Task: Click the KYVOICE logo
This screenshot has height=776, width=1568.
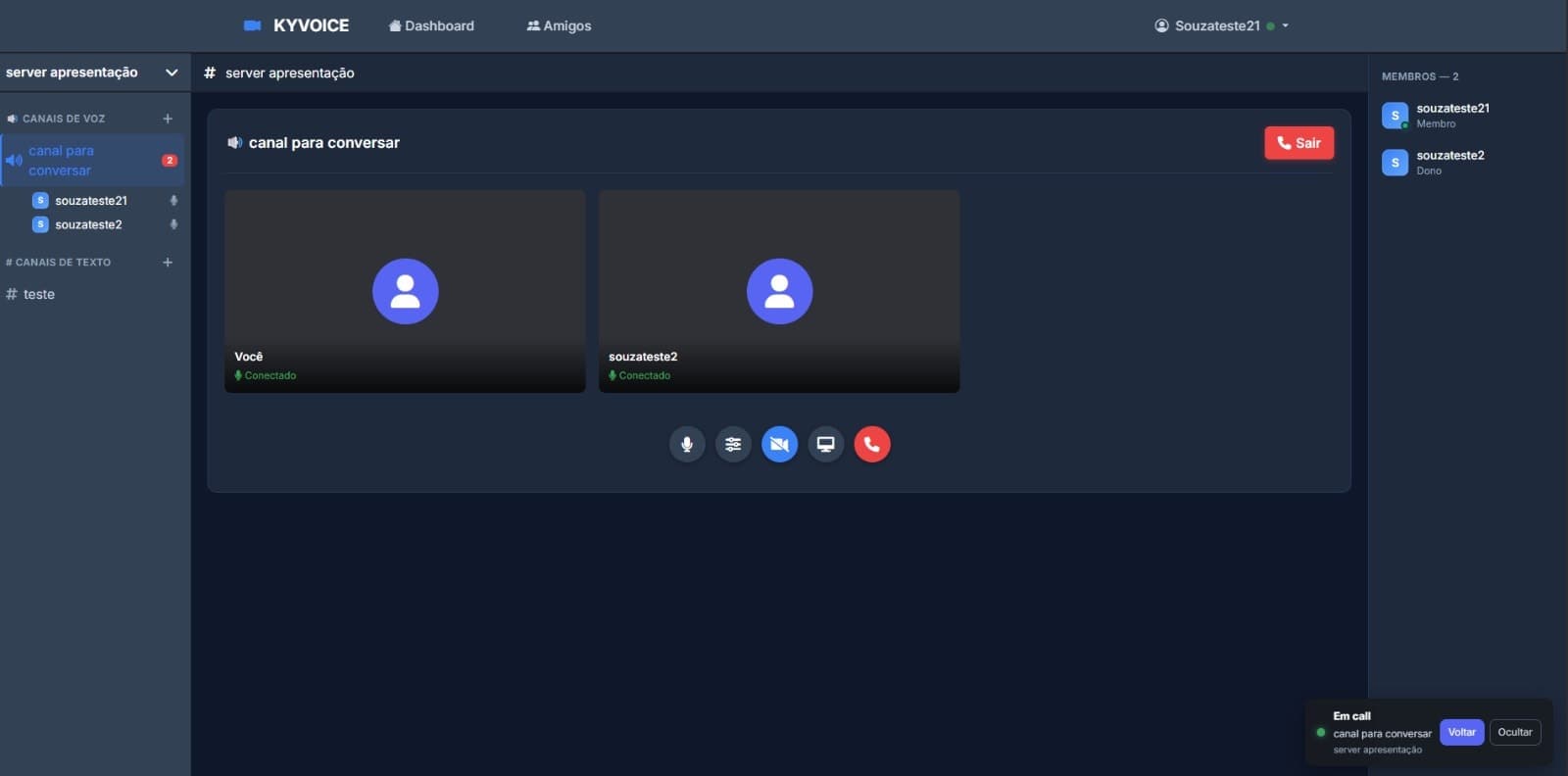Action: click(x=297, y=25)
